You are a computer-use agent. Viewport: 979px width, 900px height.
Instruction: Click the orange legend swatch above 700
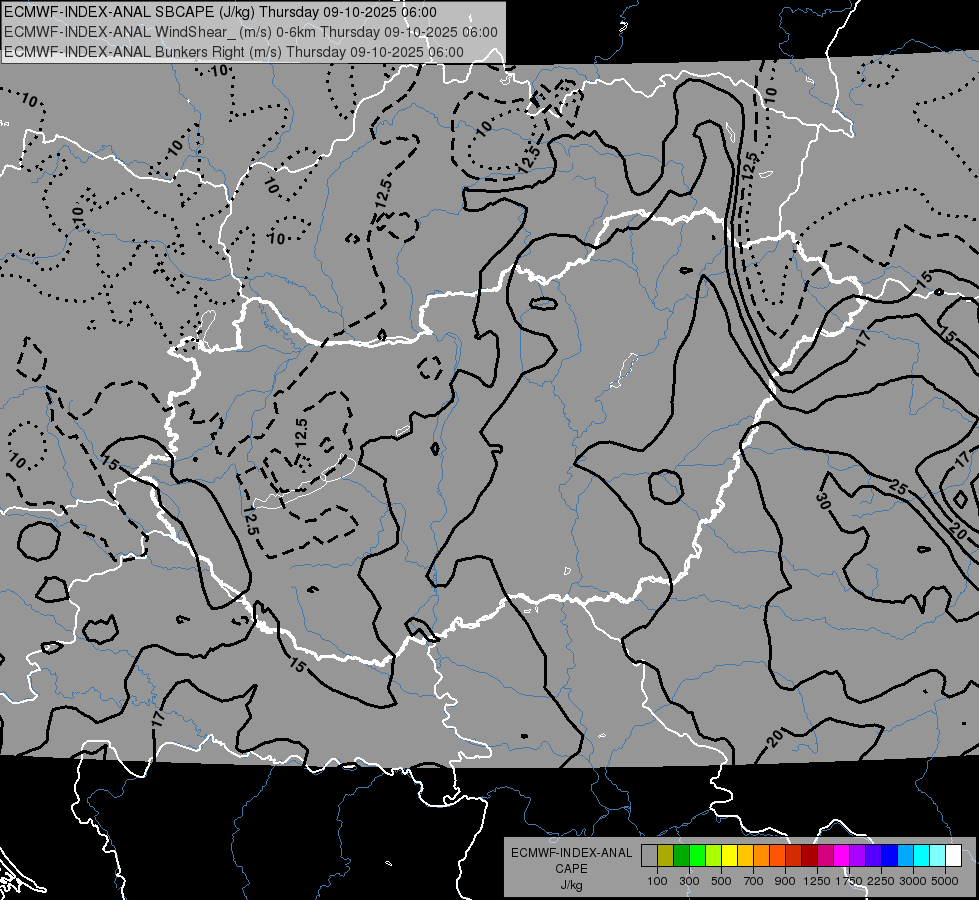point(761,856)
